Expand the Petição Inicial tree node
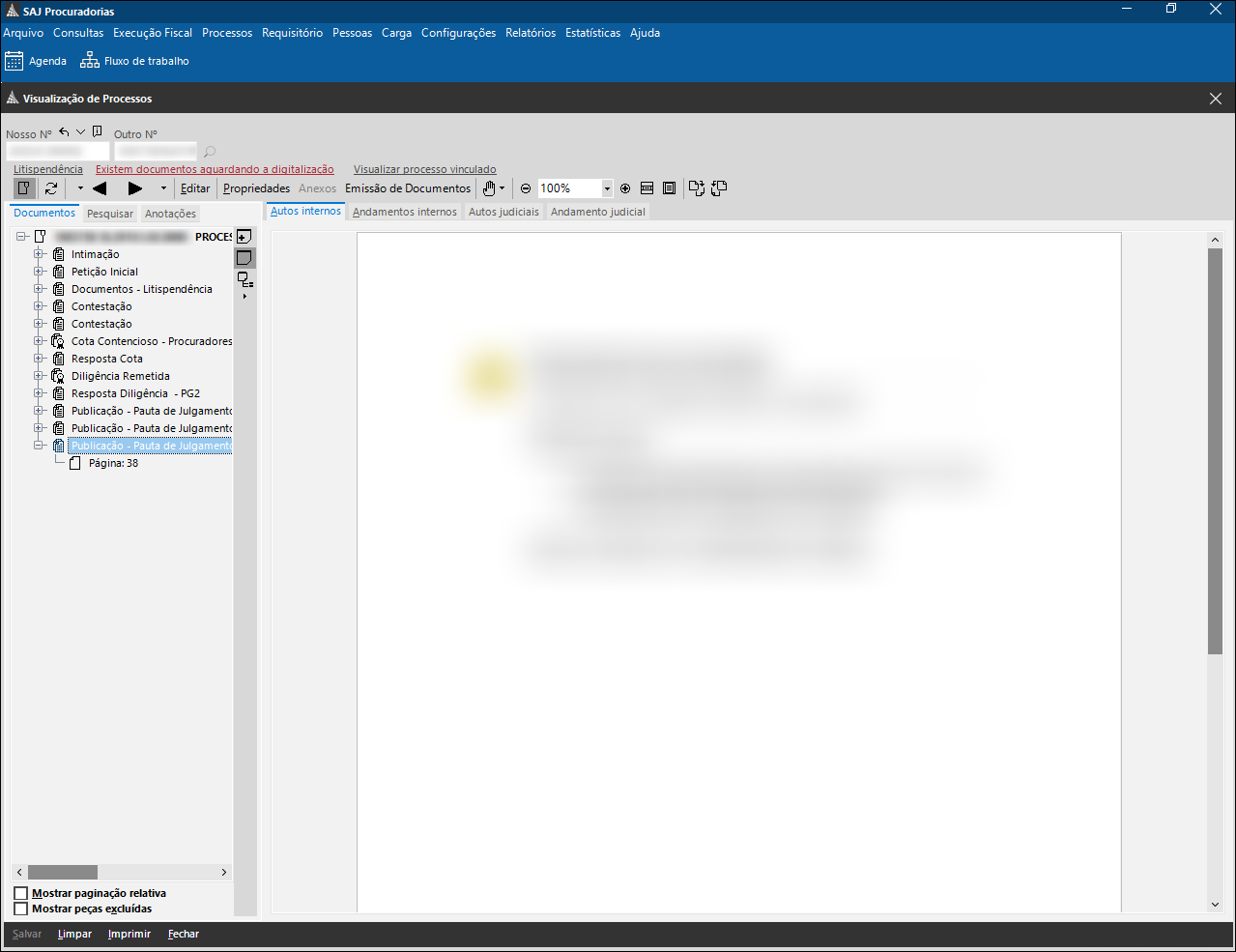 point(40,272)
